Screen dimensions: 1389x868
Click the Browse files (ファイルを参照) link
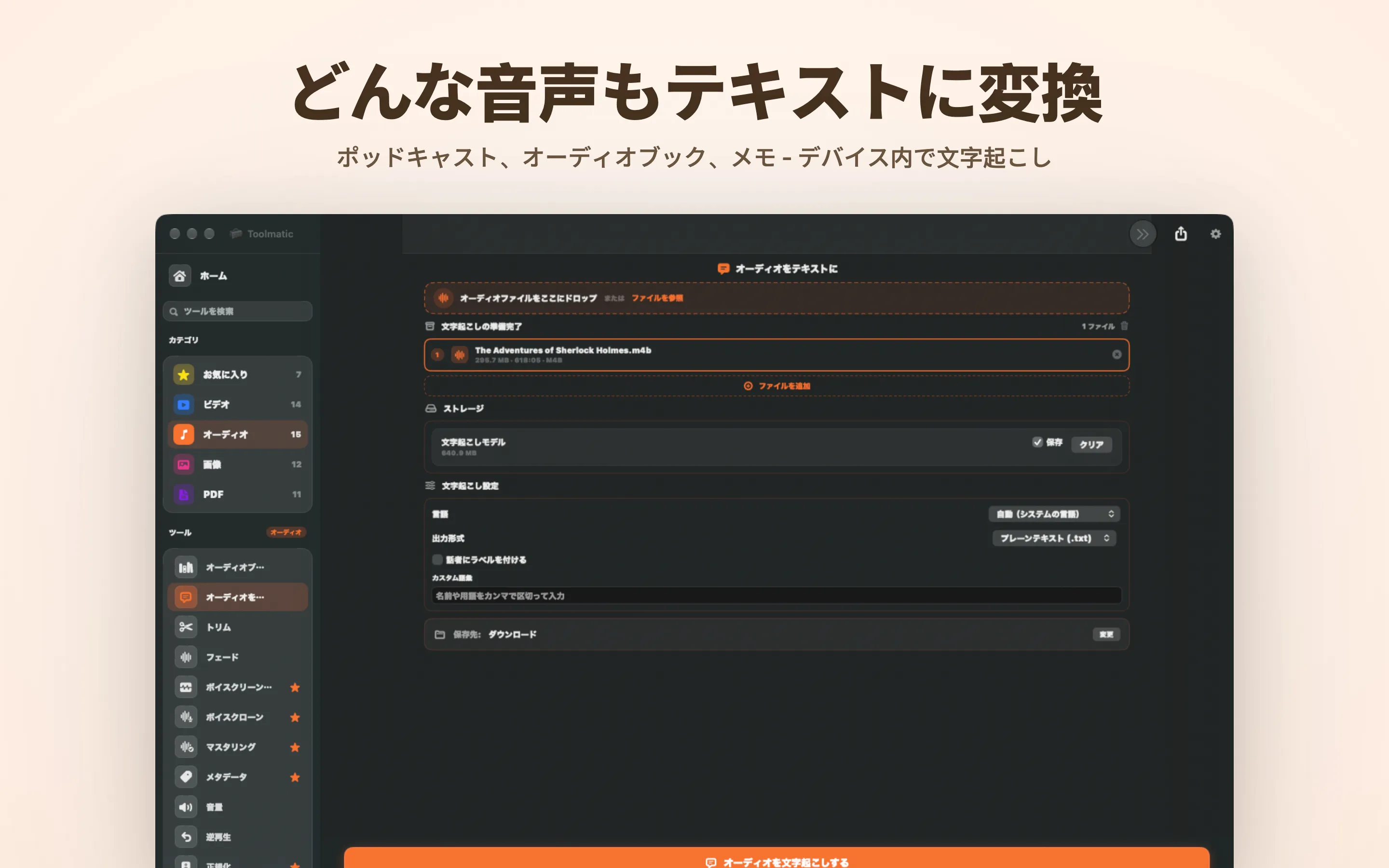click(x=657, y=298)
